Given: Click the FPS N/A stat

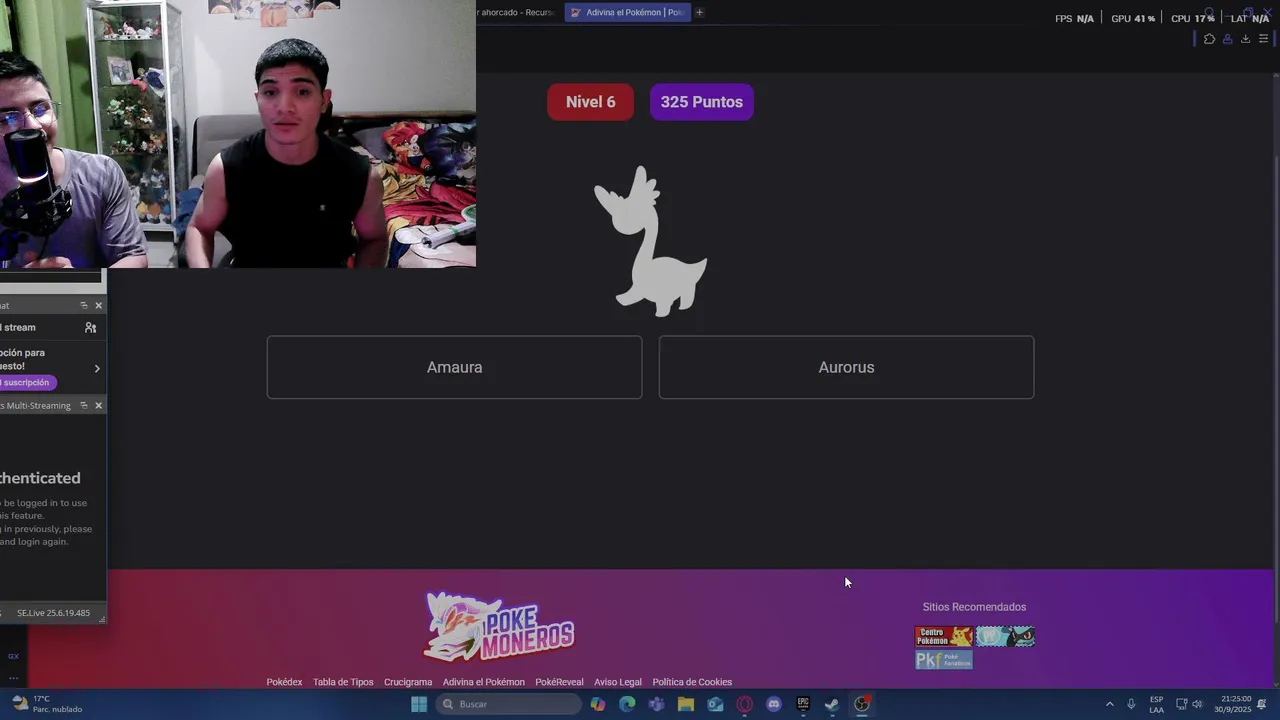Looking at the screenshot, I should click(1074, 18).
